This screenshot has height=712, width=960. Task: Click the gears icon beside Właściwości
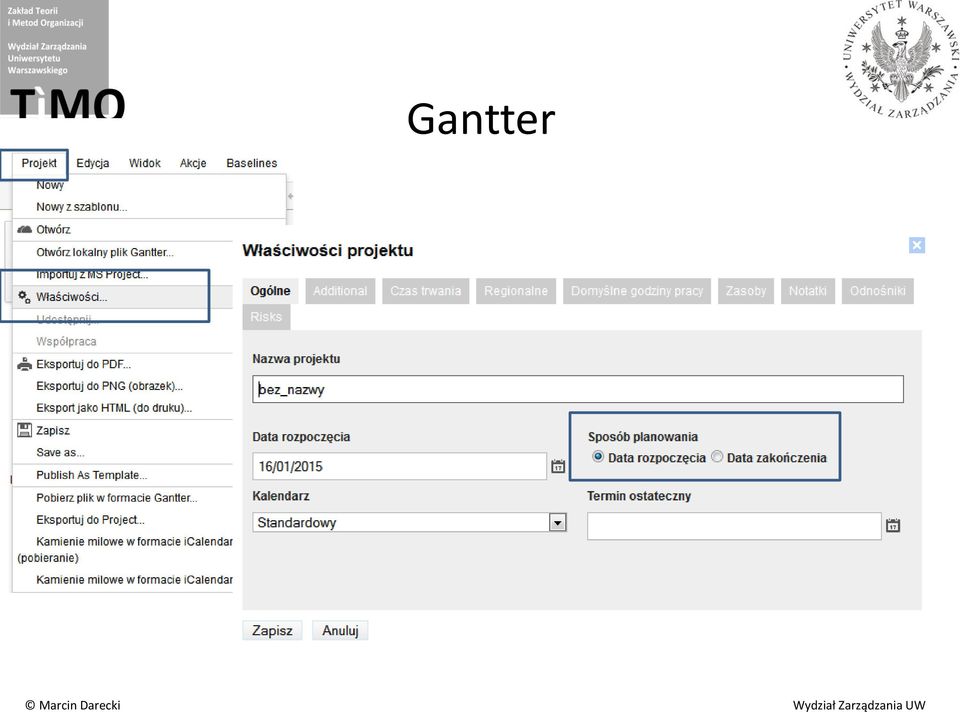click(x=24, y=297)
